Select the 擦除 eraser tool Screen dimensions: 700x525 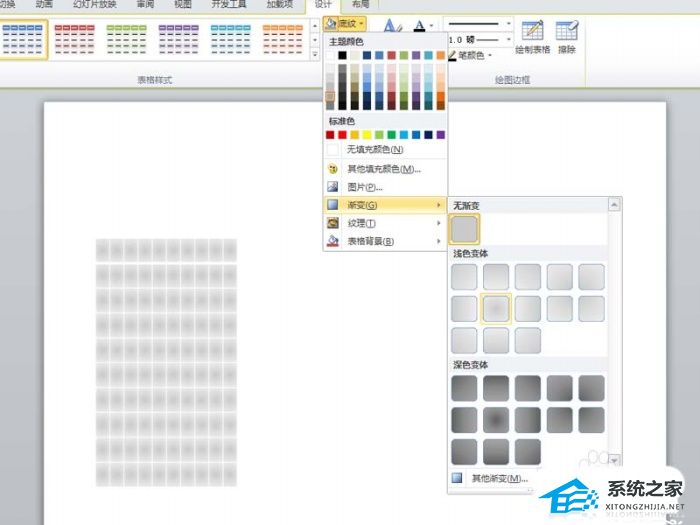coord(567,37)
